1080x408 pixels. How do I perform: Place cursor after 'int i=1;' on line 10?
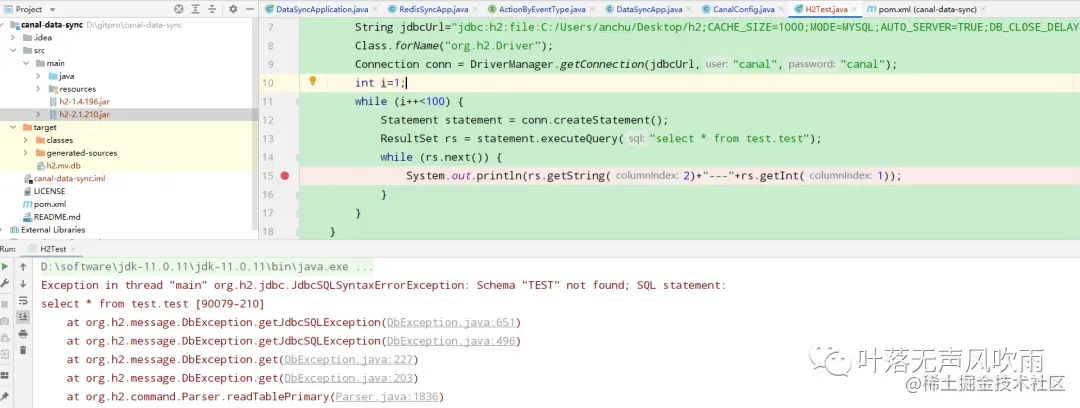pyautogui.click(x=407, y=83)
